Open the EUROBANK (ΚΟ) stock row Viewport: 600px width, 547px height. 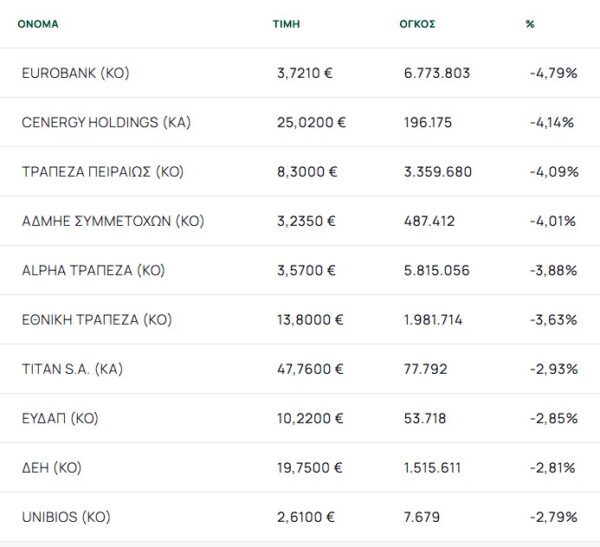pos(300,73)
